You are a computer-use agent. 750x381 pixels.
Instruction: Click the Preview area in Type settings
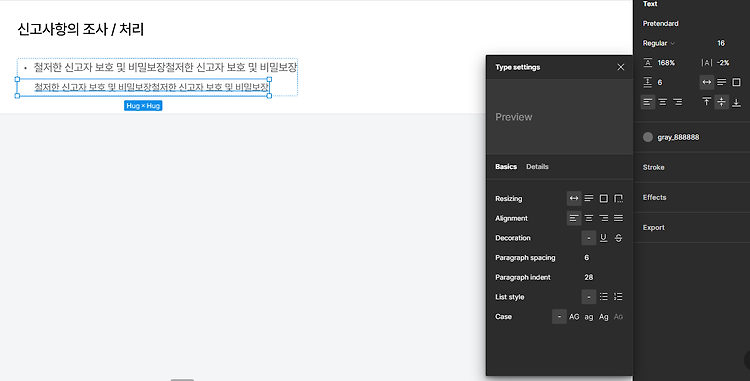[x=560, y=117]
